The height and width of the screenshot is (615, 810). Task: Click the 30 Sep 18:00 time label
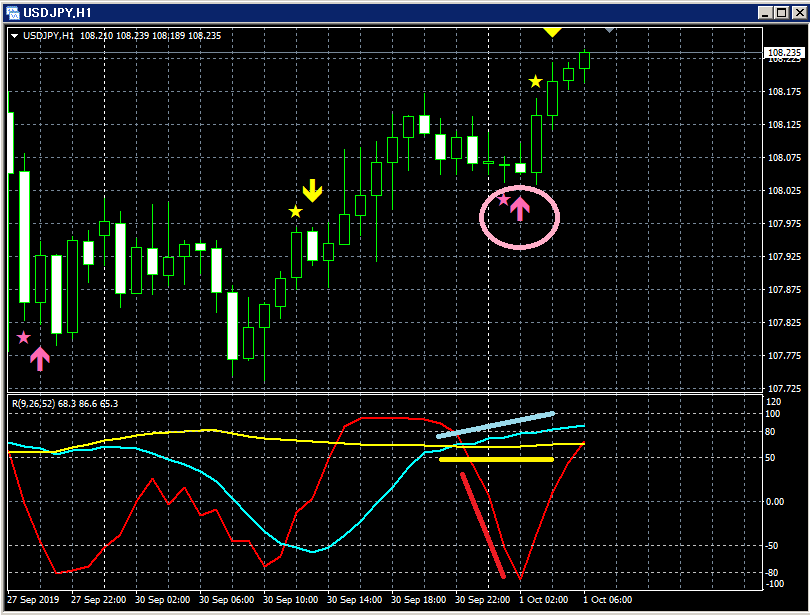419,600
